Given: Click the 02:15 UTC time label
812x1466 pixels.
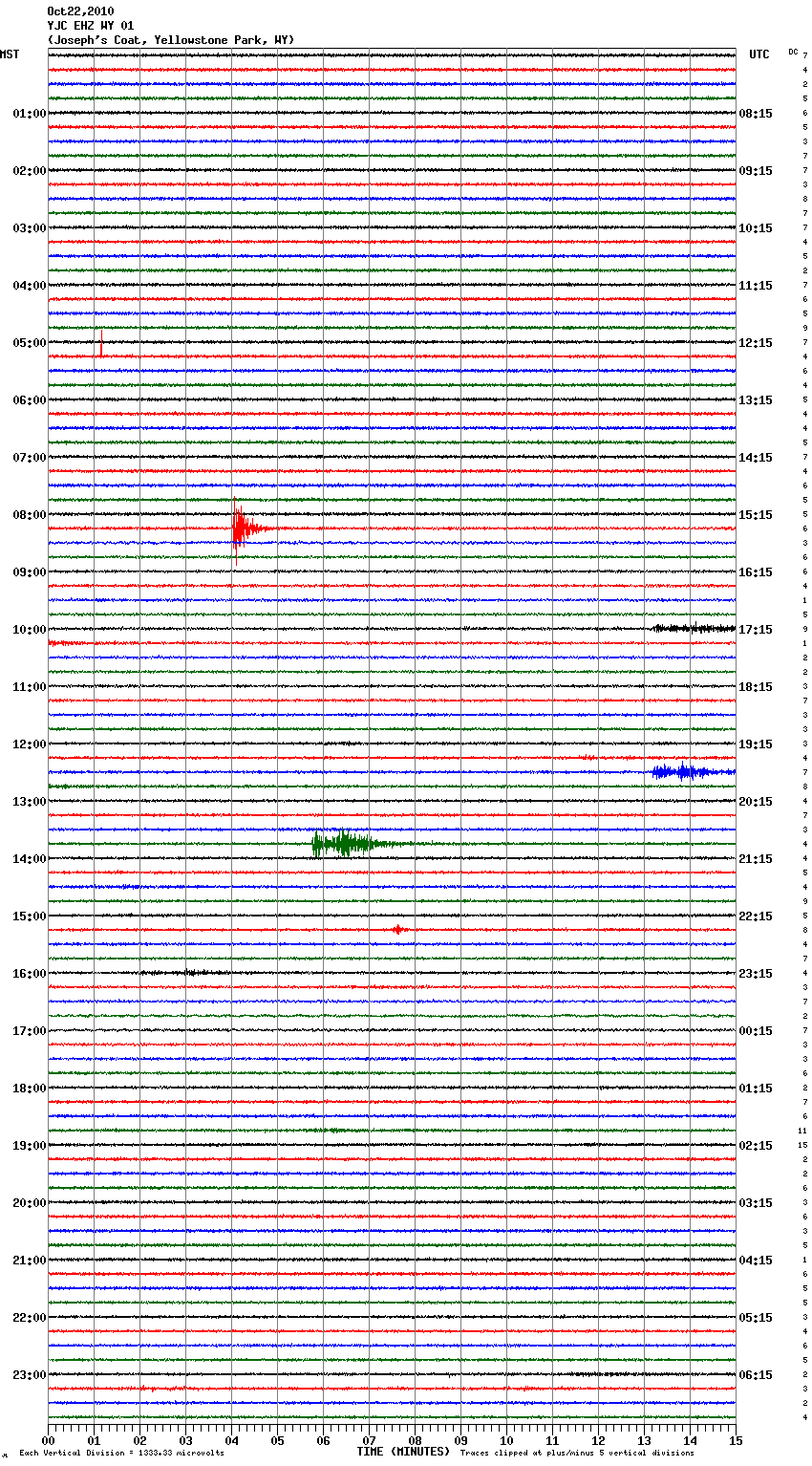Looking at the screenshot, I should tap(756, 1146).
